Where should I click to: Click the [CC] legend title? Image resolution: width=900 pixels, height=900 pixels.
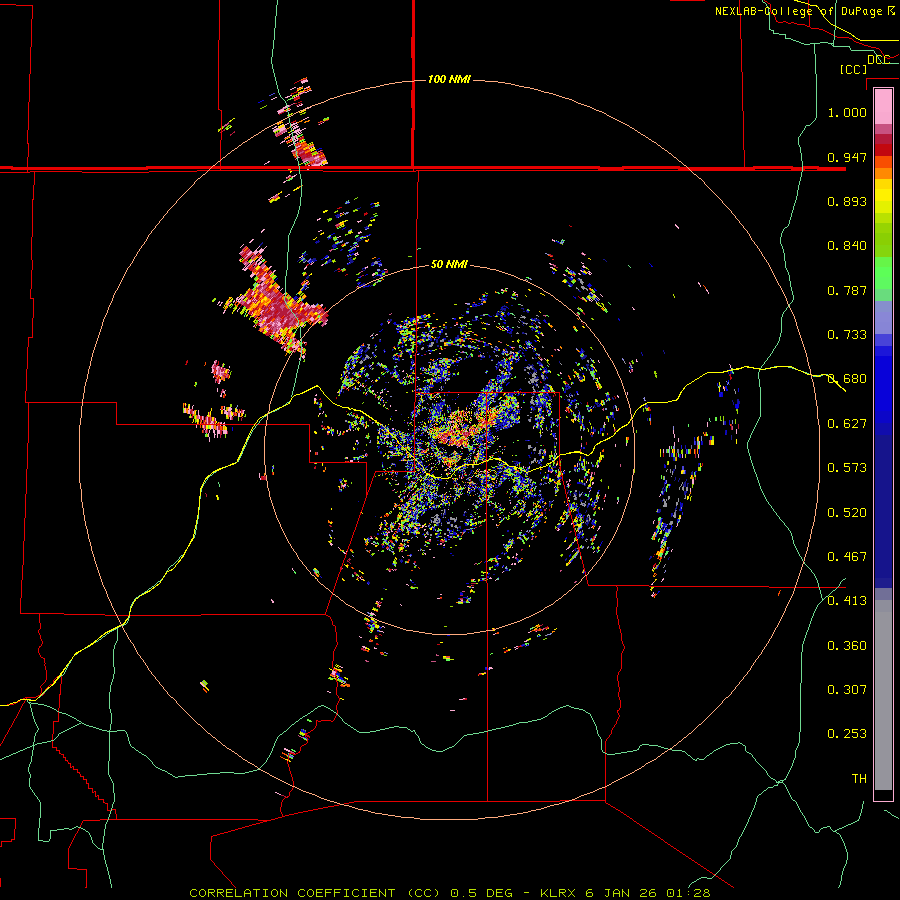coord(853,69)
